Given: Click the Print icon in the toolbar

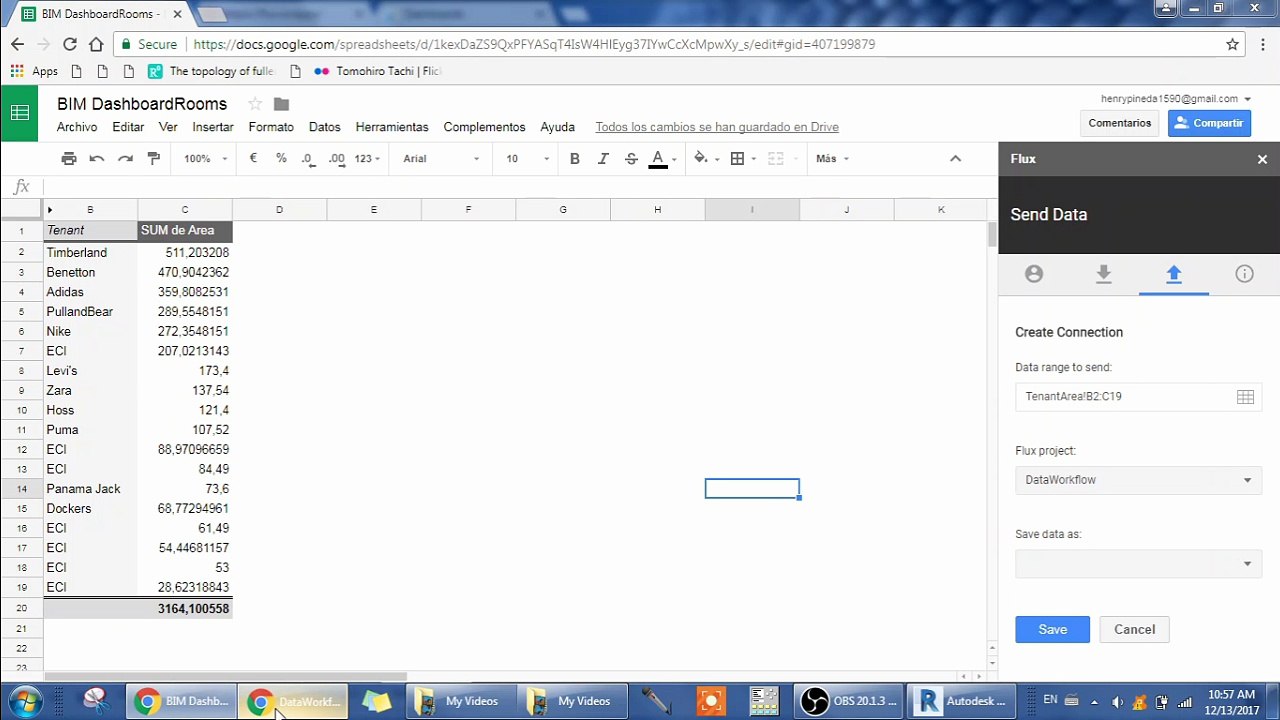Looking at the screenshot, I should coord(69,158).
